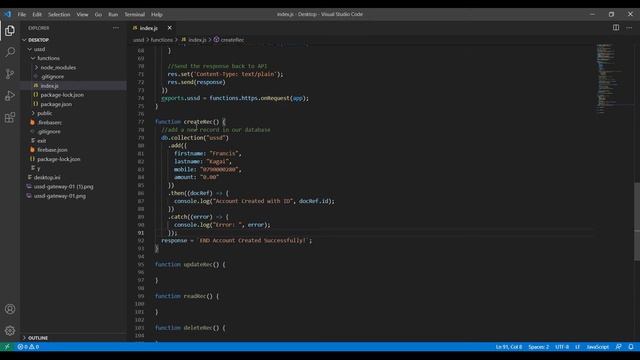Open the Explorer view in the activity bar
The image size is (640, 360).
point(10,31)
